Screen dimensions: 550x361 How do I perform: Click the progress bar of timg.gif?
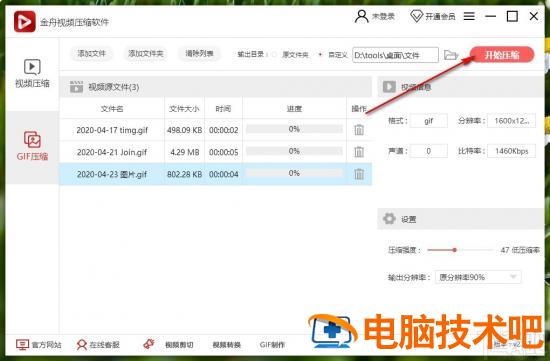coord(294,129)
